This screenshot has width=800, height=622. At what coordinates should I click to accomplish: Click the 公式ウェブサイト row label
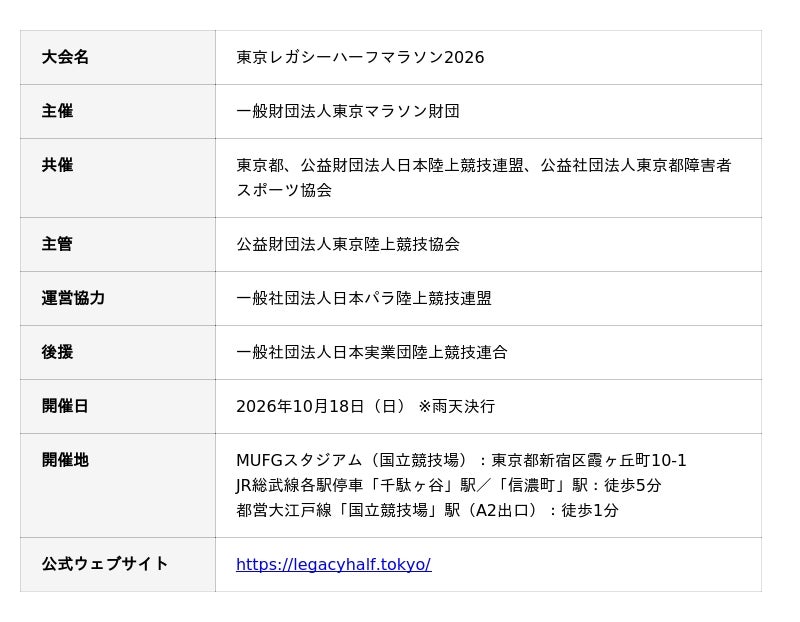click(x=105, y=564)
